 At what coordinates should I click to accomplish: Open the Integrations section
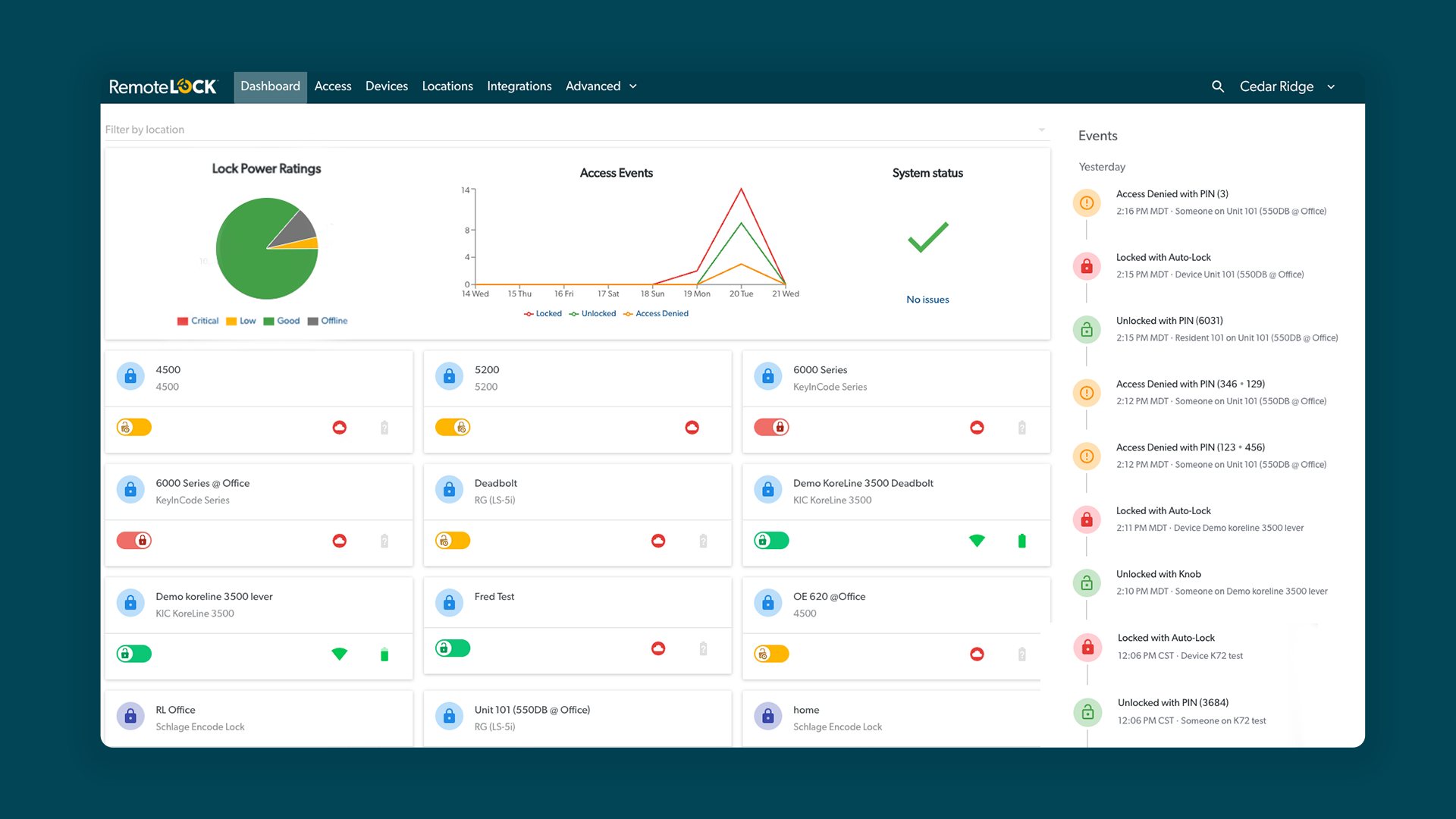pos(519,86)
